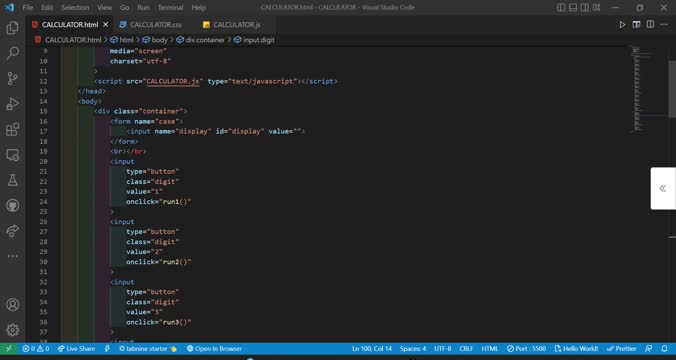Screen dimensions: 676x360
Task: Open the GitHub icon in activity bar
Action: click(13, 206)
